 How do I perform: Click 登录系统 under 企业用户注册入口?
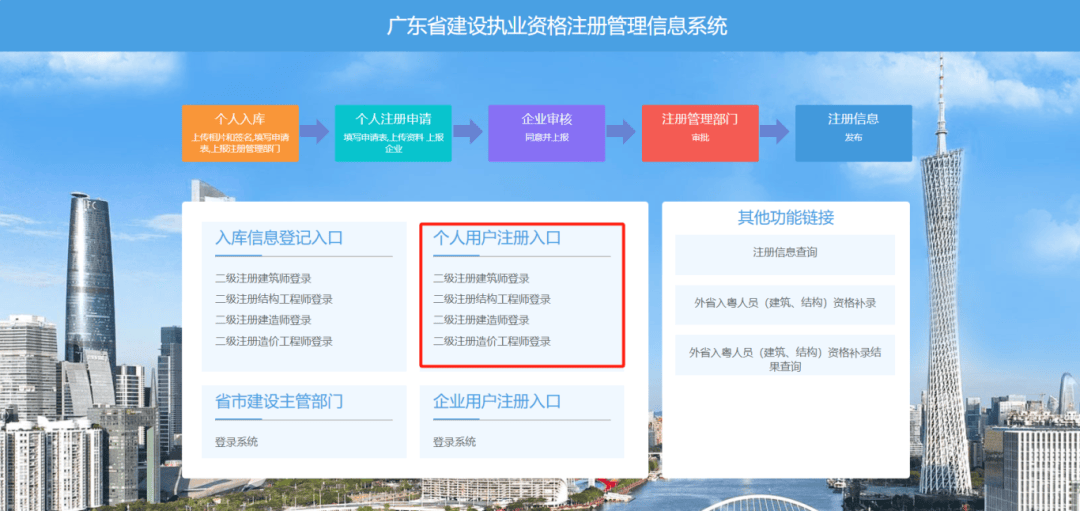point(454,441)
